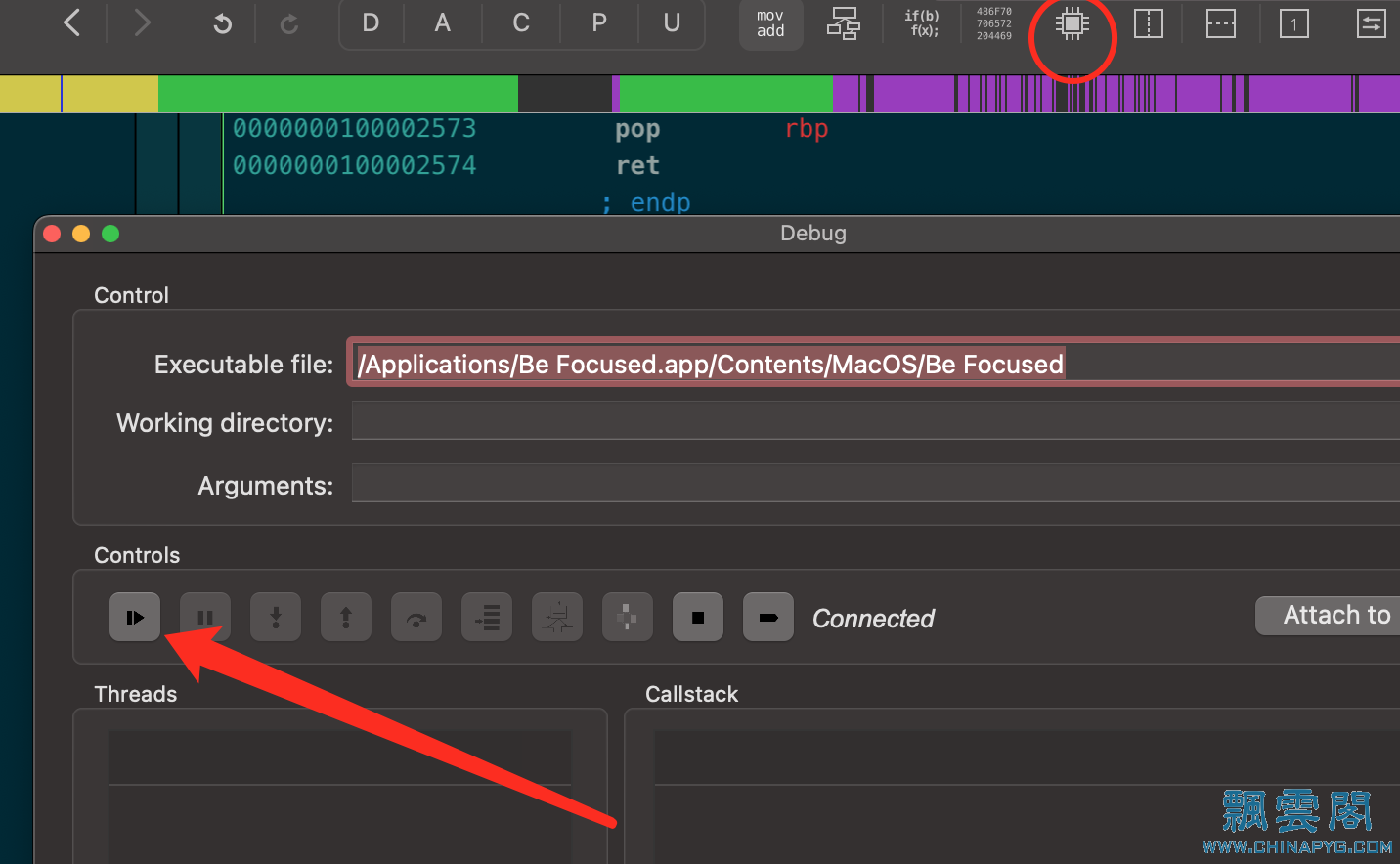This screenshot has height=864, width=1400.
Task: Click the Working directory field
Action: (x=875, y=420)
